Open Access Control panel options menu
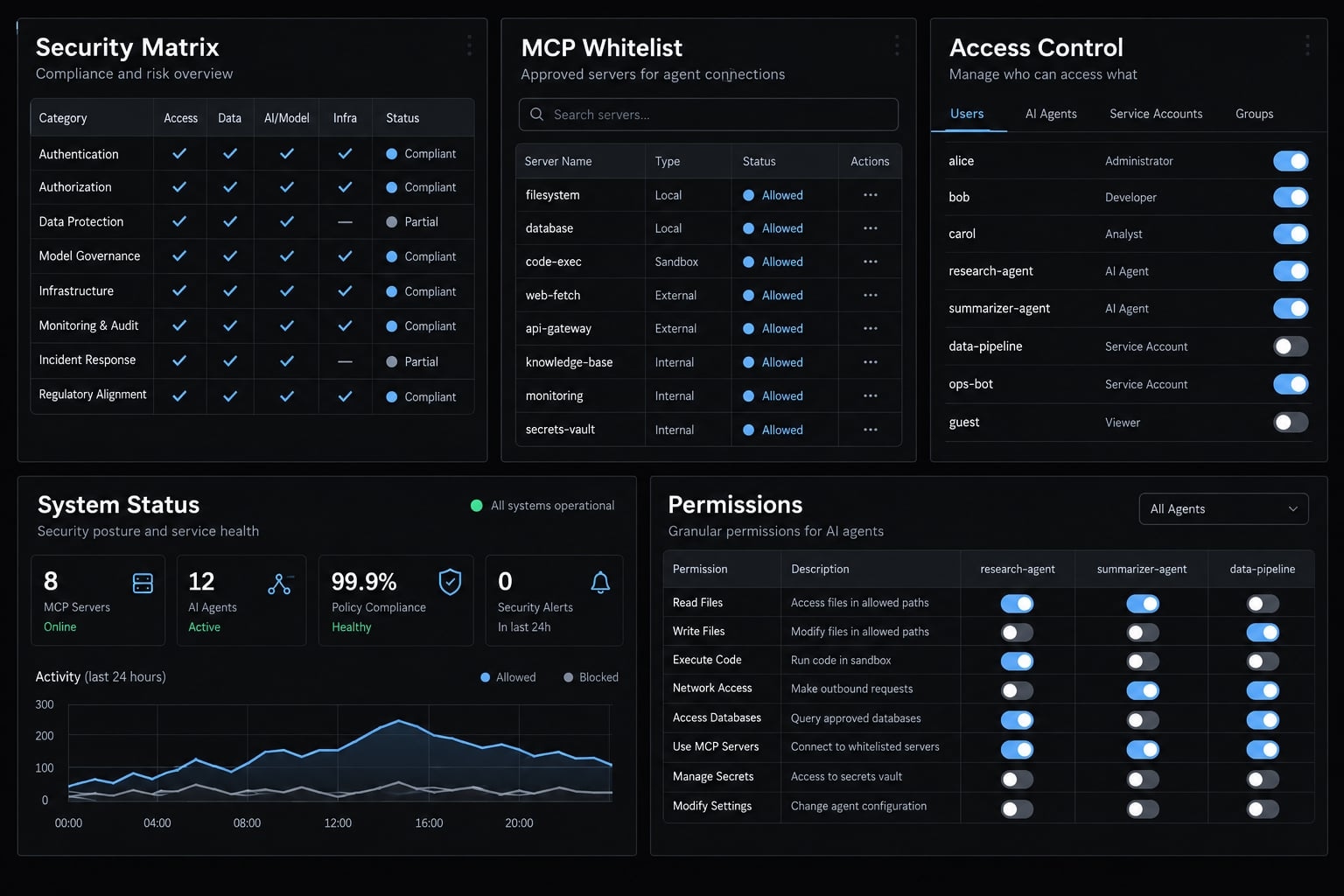 [x=1307, y=45]
